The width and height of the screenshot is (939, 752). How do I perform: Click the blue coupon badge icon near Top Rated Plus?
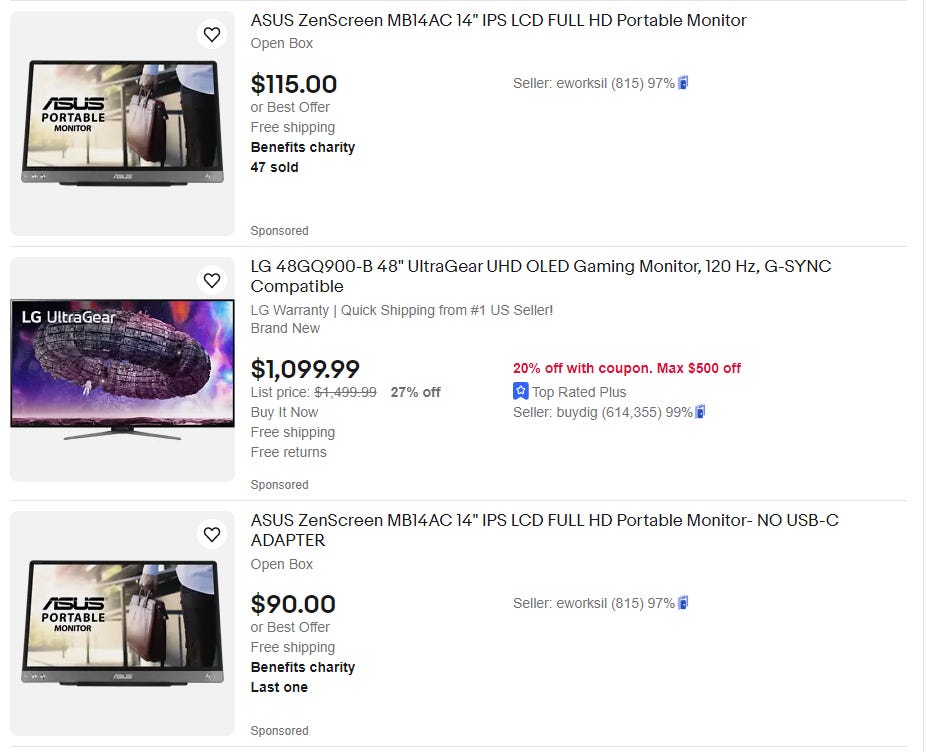point(521,392)
